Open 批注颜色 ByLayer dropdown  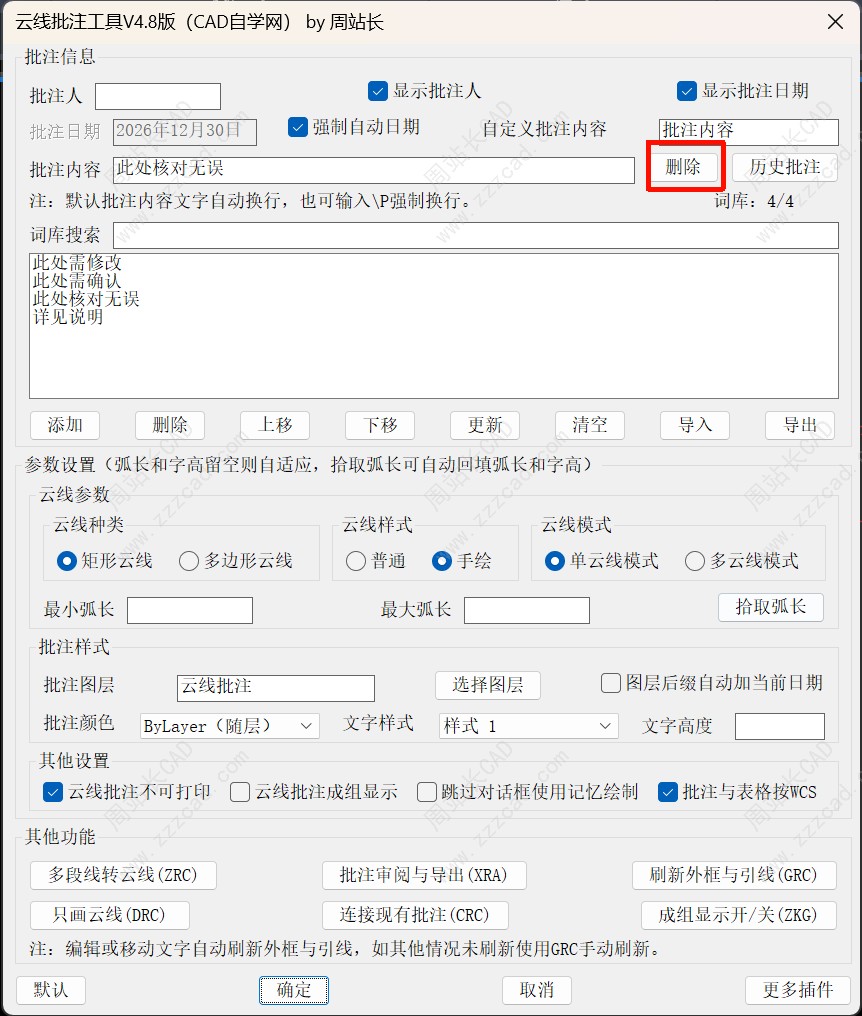point(230,726)
